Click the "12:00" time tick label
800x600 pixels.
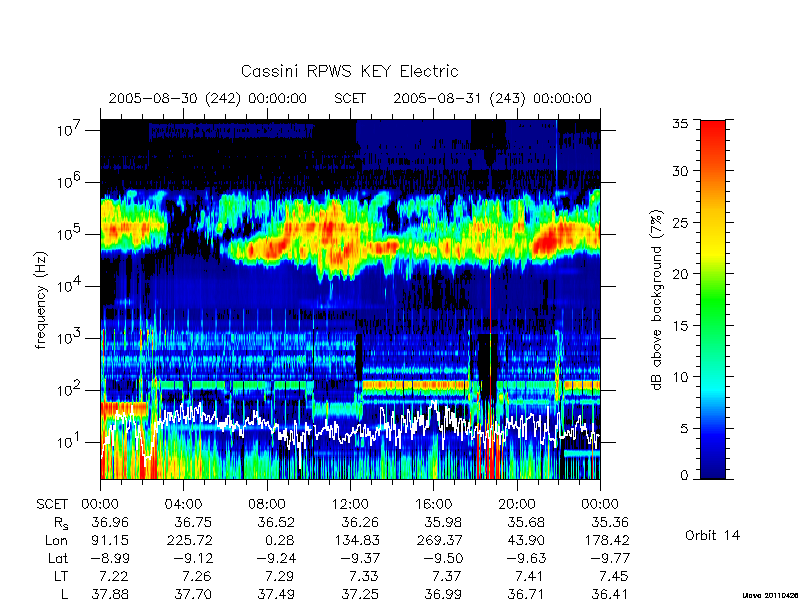pyautogui.click(x=349, y=504)
